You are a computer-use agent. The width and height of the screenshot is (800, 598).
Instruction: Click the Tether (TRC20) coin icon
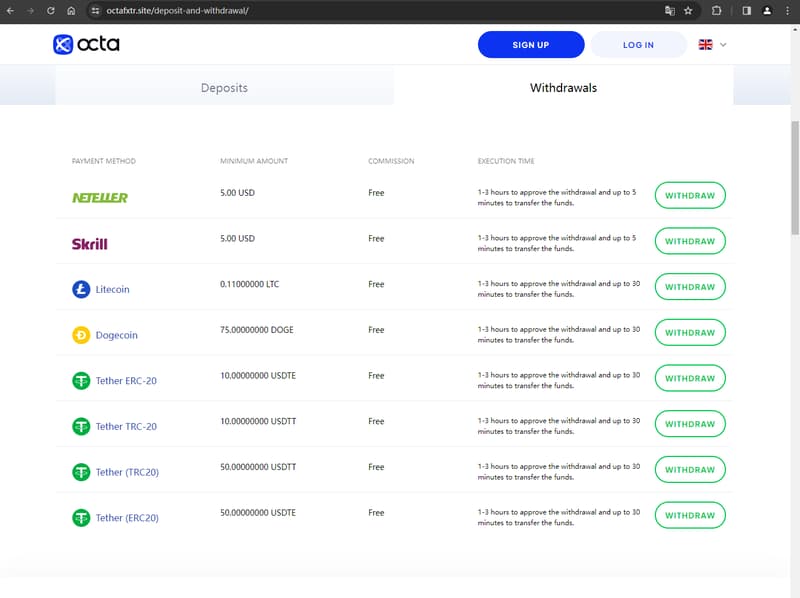pyautogui.click(x=81, y=472)
